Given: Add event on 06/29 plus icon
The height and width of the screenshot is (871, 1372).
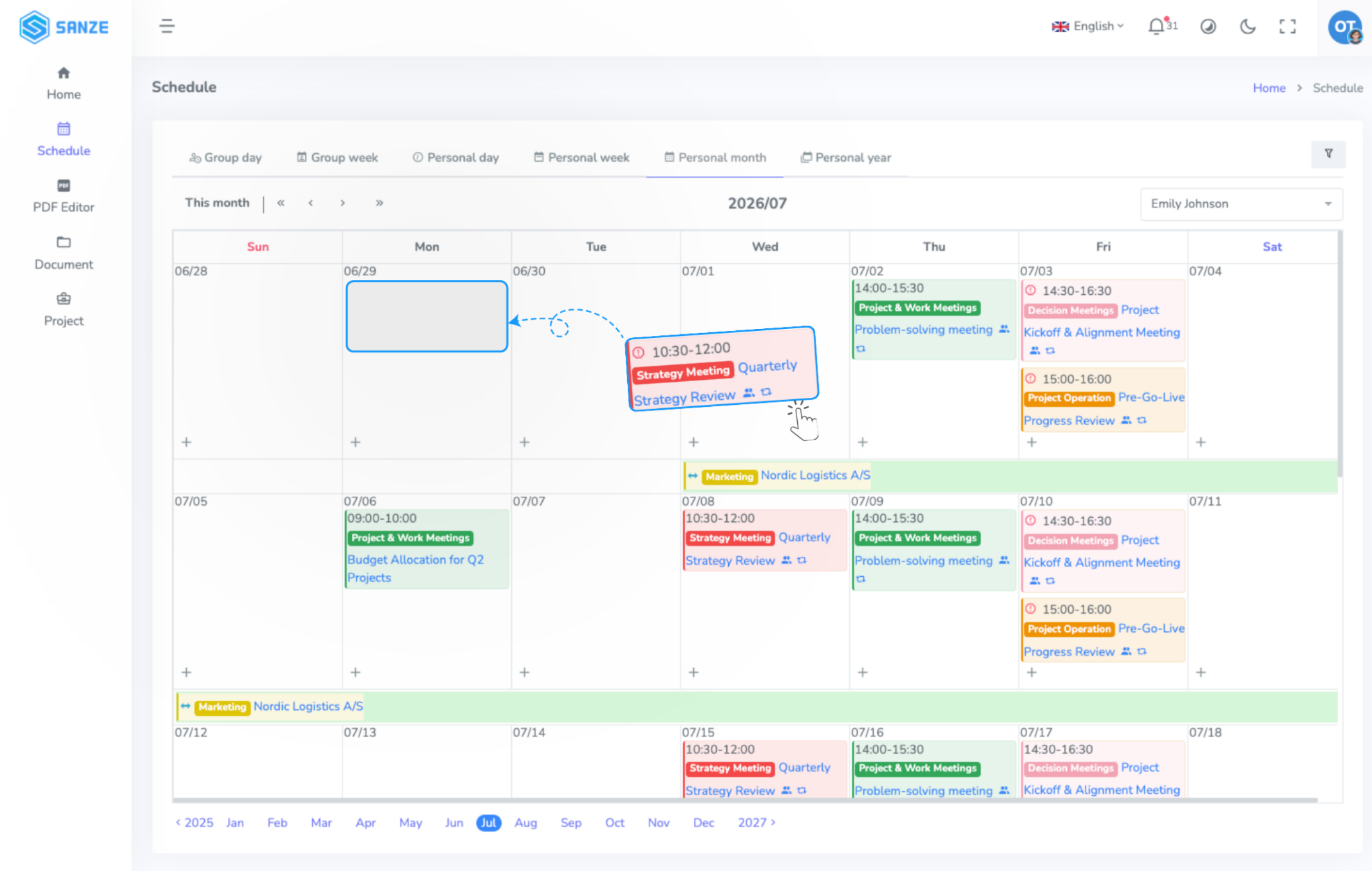Looking at the screenshot, I should coord(355,442).
